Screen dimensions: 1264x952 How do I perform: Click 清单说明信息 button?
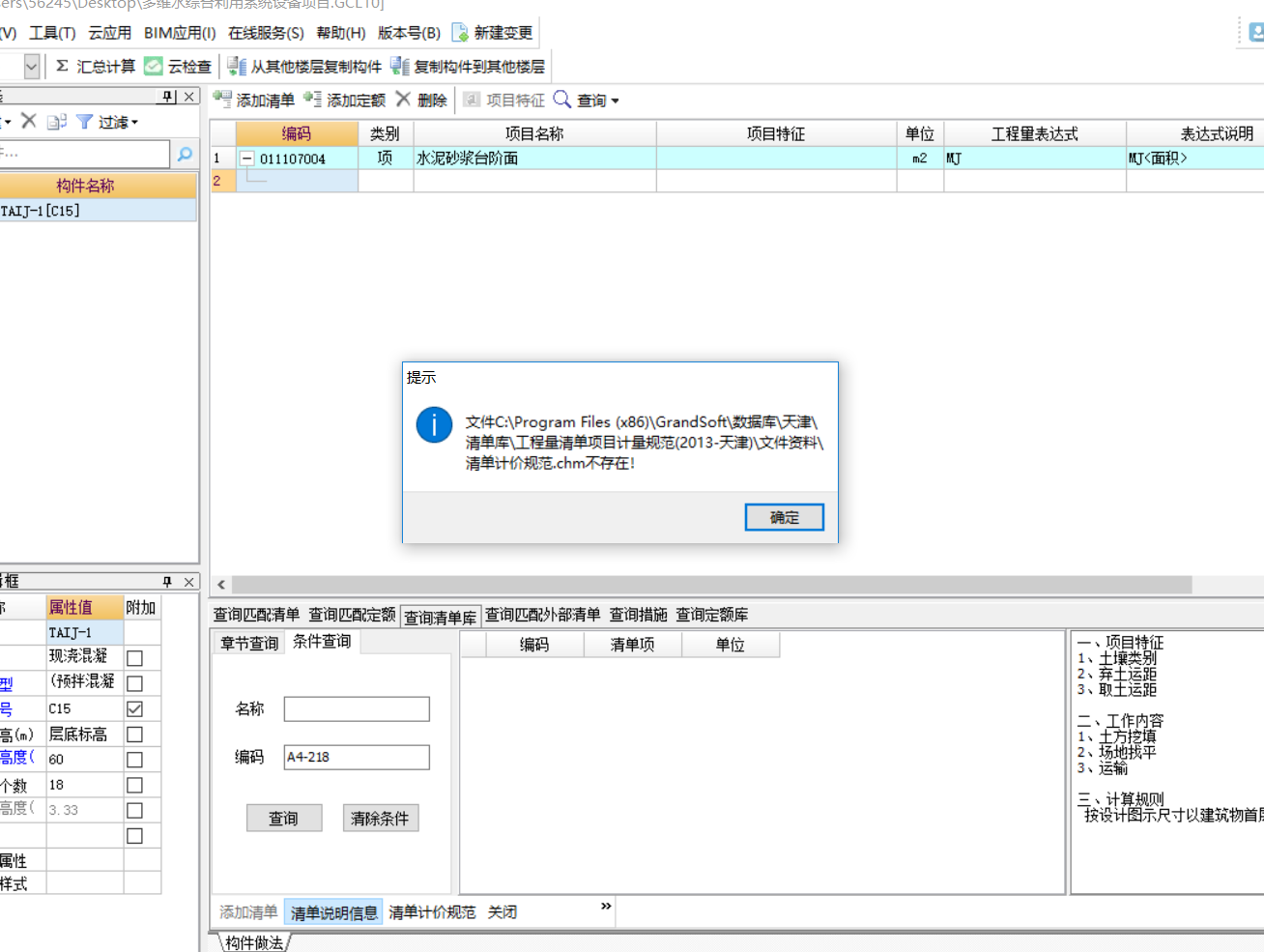[334, 912]
